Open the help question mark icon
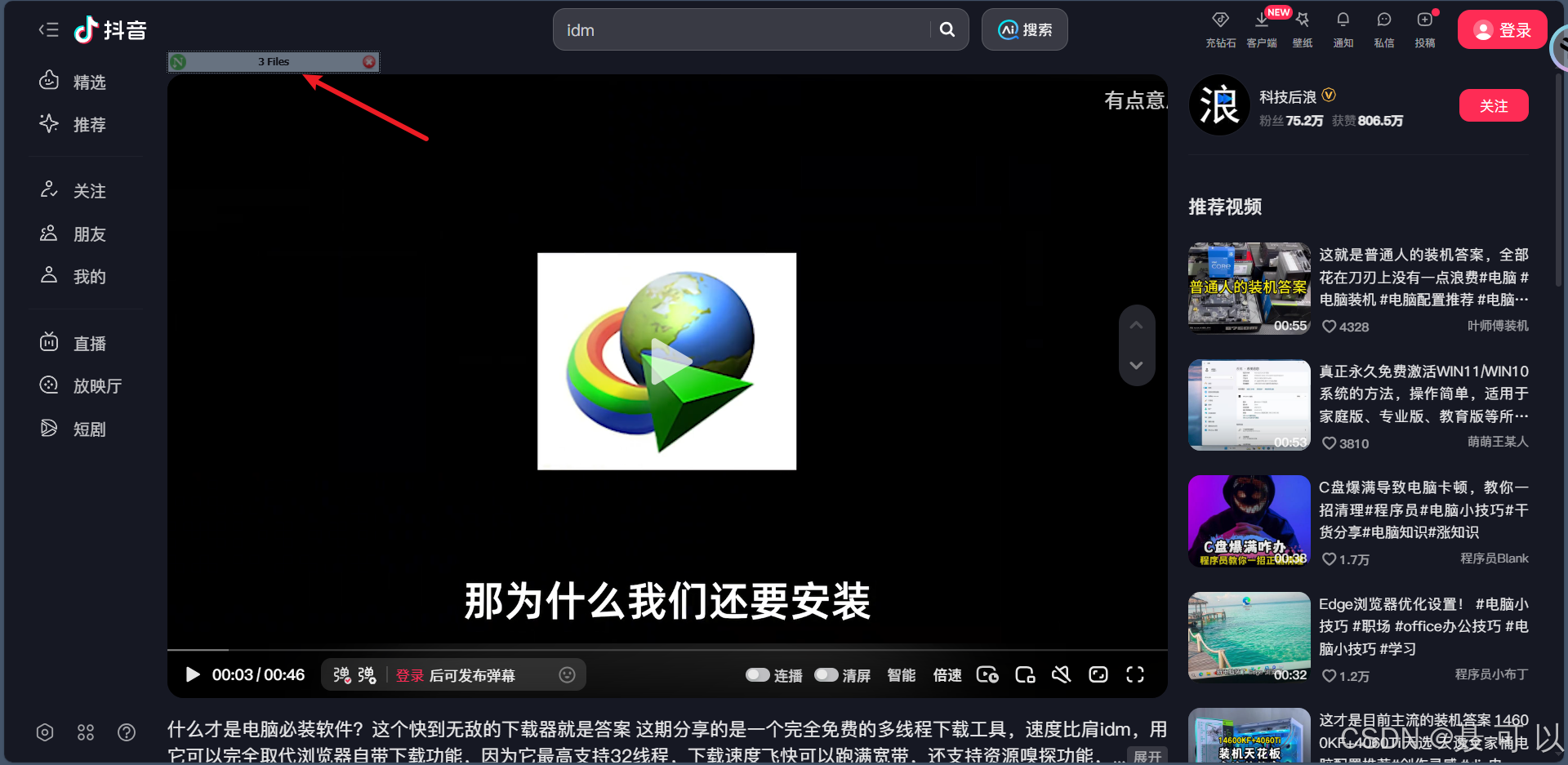The height and width of the screenshot is (765, 1568). (x=127, y=732)
